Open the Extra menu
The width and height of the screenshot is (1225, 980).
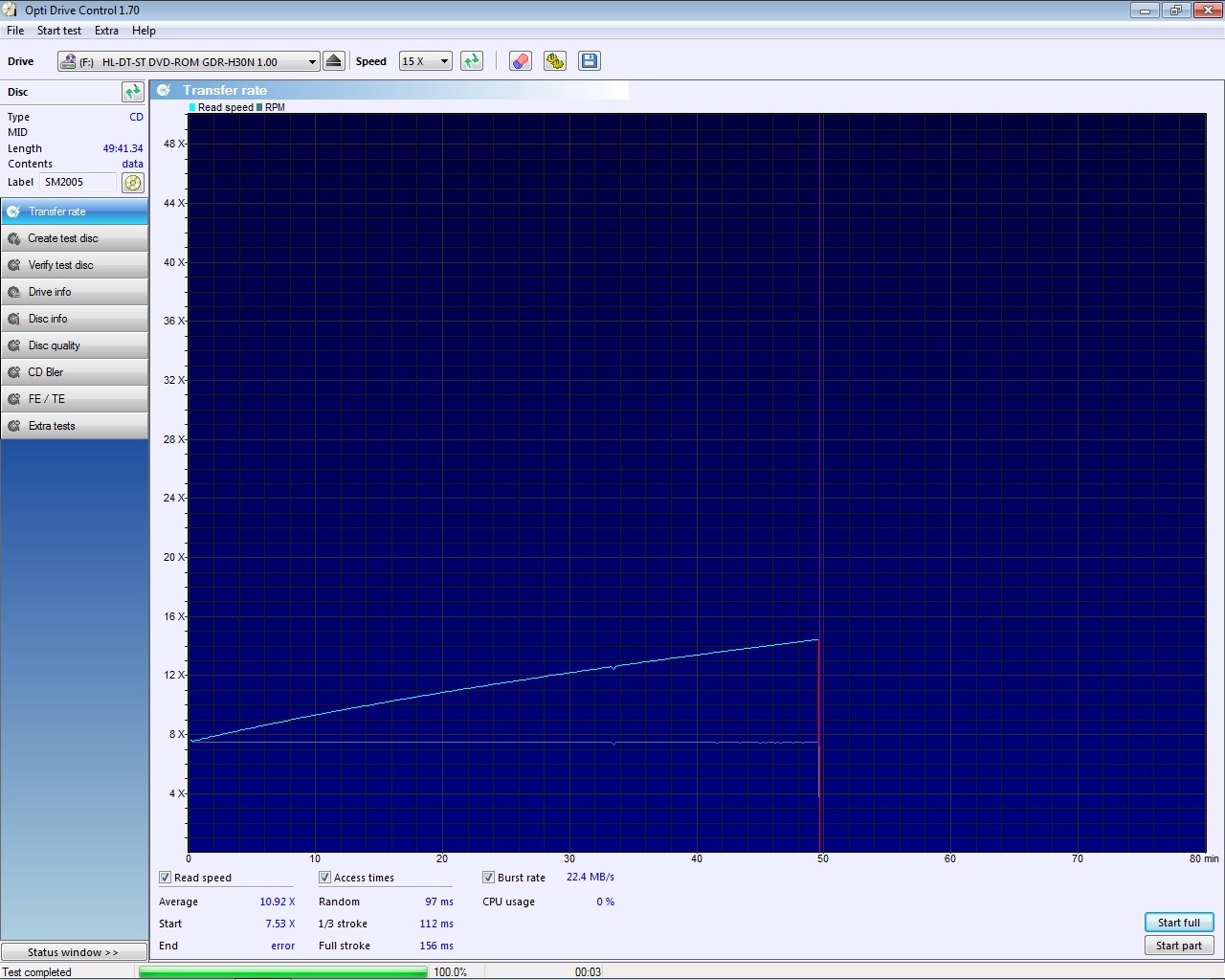pos(106,31)
